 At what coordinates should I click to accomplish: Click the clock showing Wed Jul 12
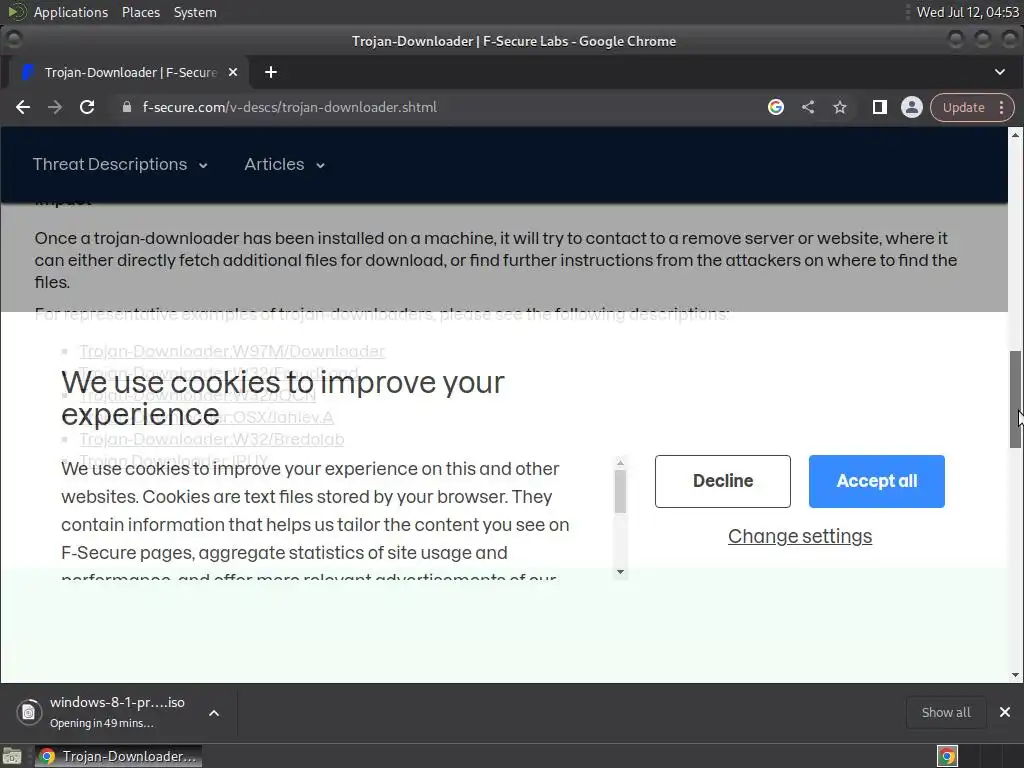[x=967, y=12]
